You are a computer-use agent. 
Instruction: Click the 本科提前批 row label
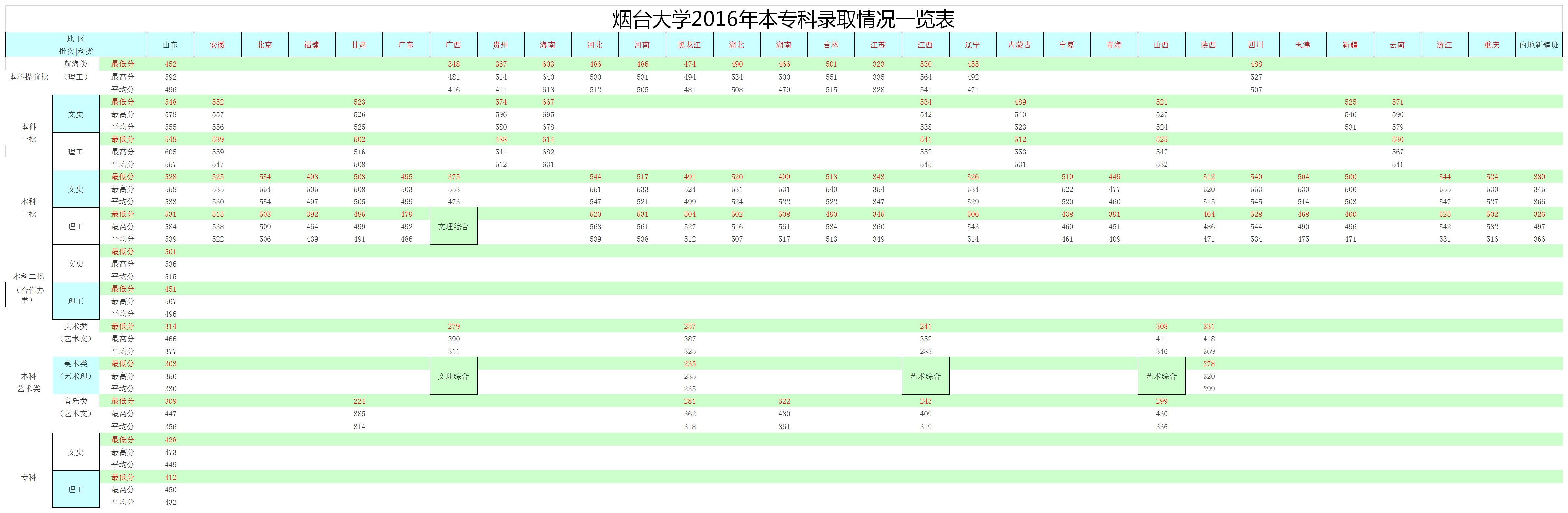[29, 77]
